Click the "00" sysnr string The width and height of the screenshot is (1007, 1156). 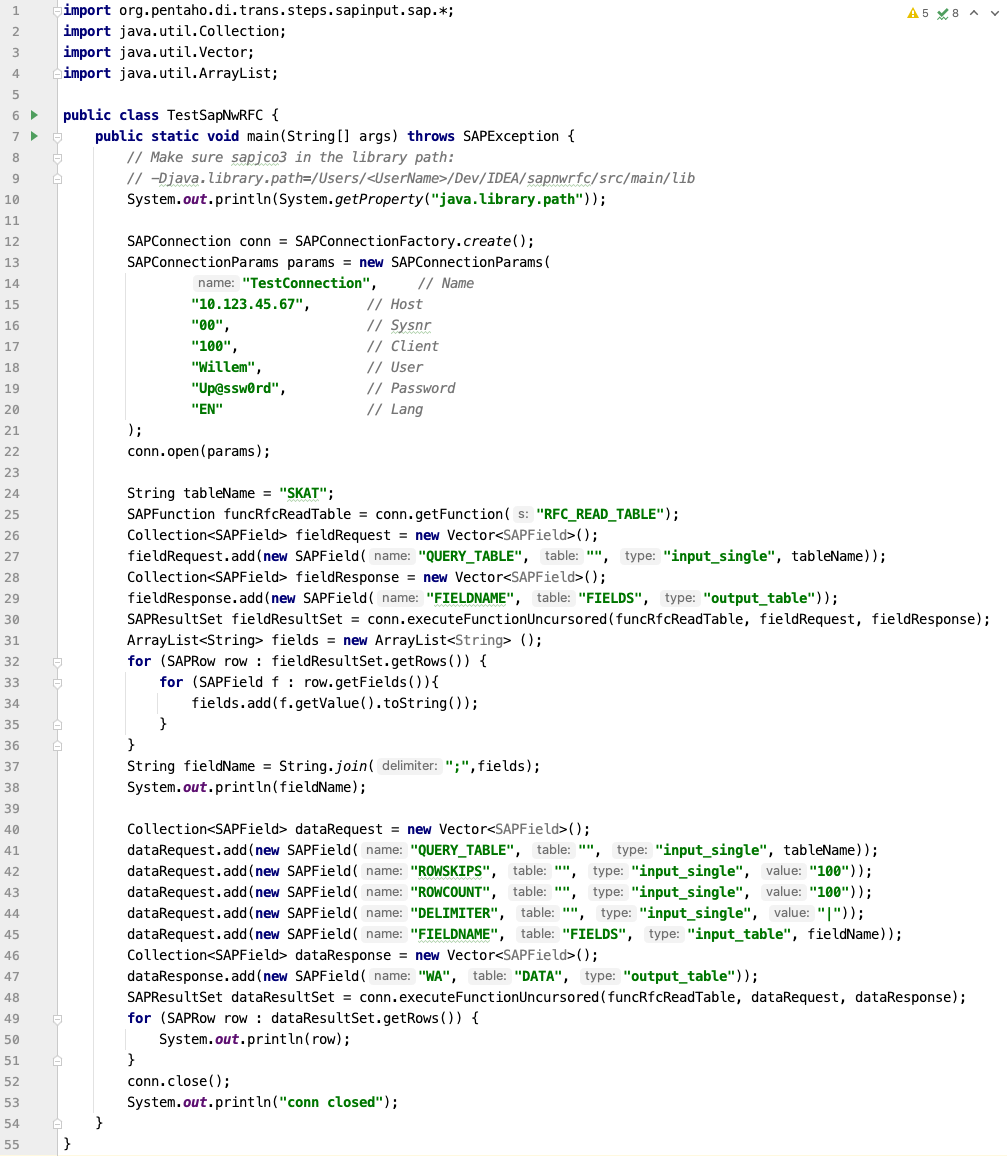tap(206, 325)
